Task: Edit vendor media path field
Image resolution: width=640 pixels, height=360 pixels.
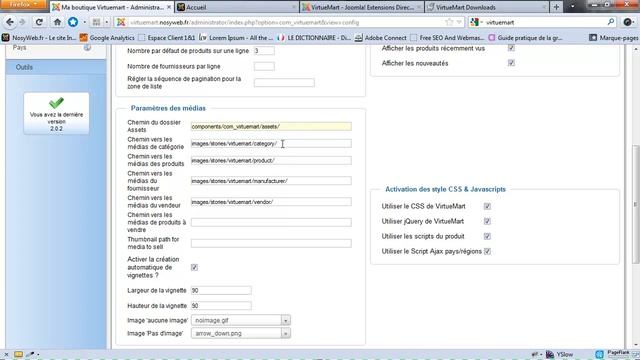Action: tap(271, 202)
